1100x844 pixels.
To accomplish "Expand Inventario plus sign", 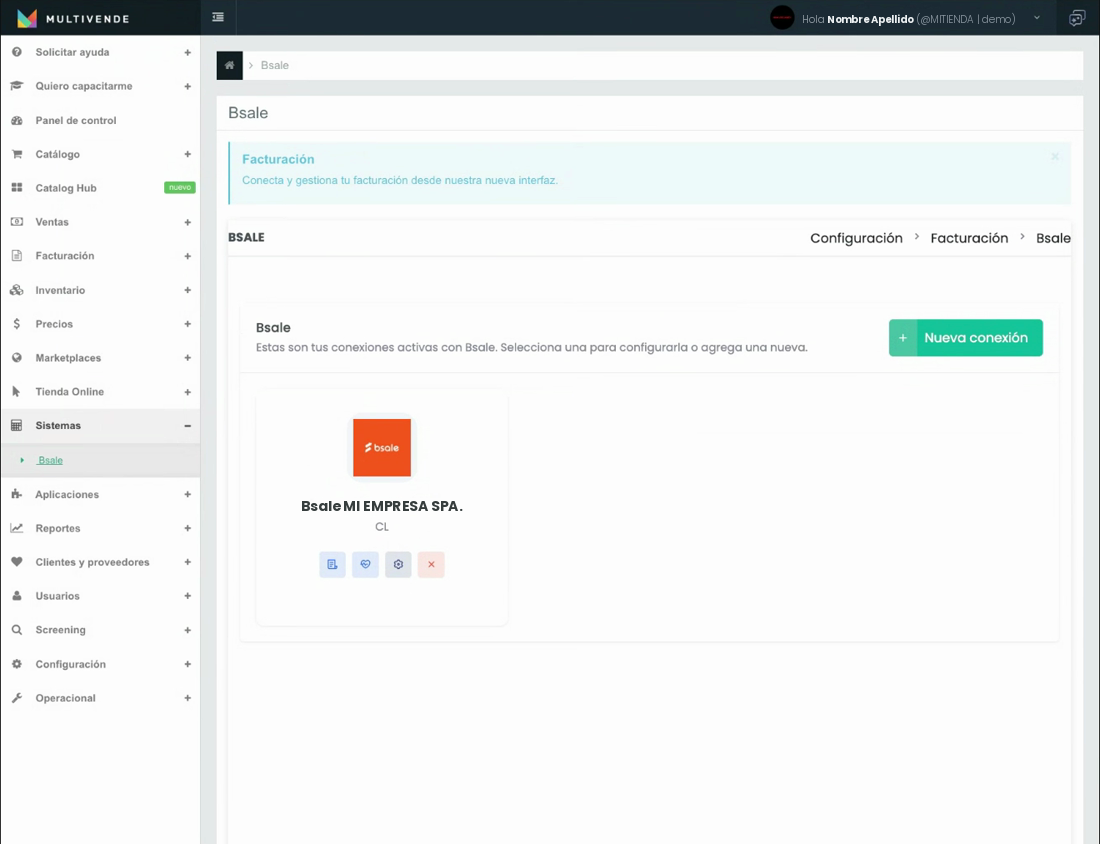I will [x=187, y=290].
